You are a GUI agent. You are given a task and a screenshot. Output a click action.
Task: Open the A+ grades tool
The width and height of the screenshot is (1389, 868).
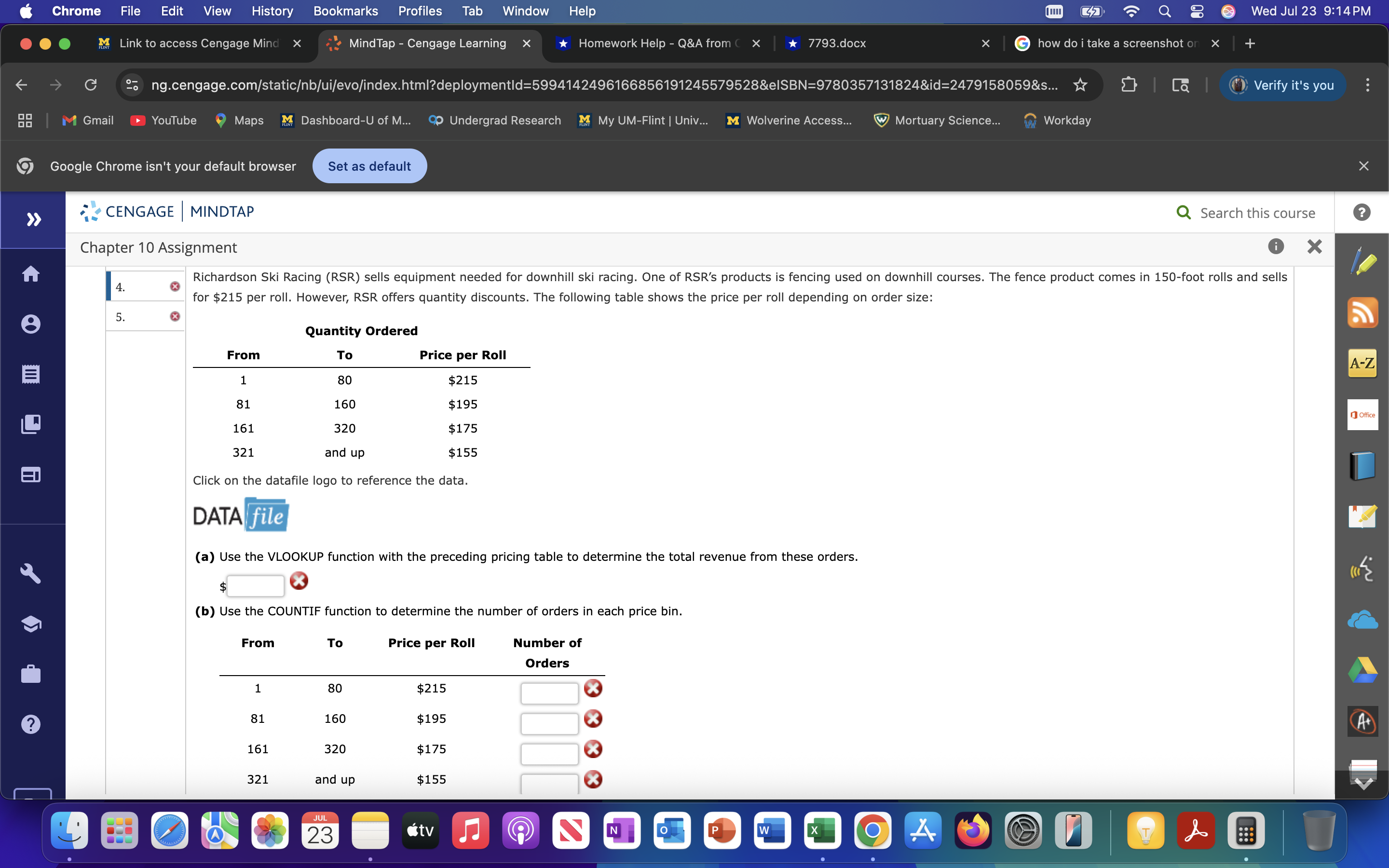1363,721
